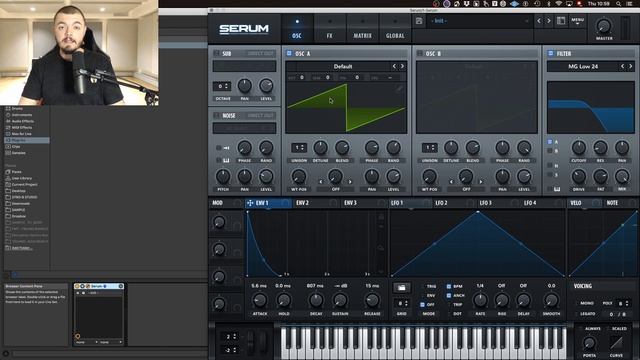The width and height of the screenshot is (640, 360).
Task: Click the envelope lock icon beside graph
Action: [x=381, y=218]
